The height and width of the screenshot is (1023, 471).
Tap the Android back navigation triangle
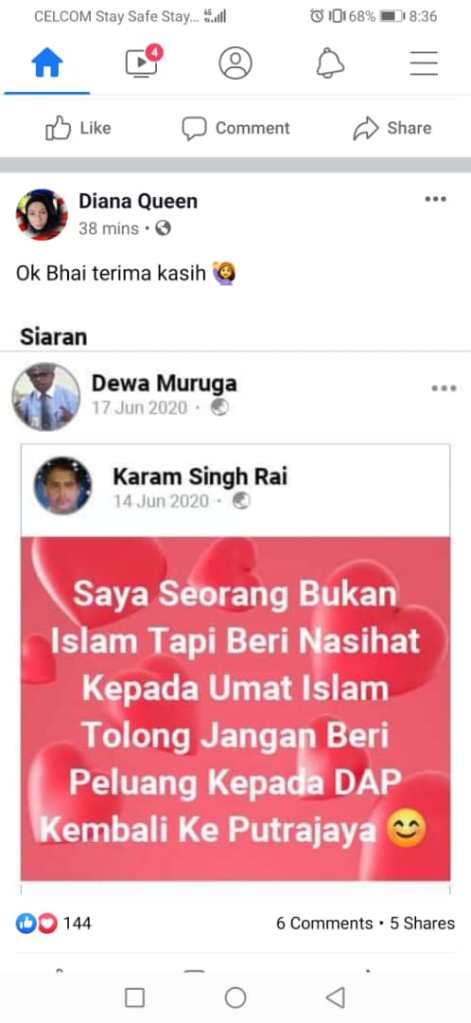coord(335,997)
